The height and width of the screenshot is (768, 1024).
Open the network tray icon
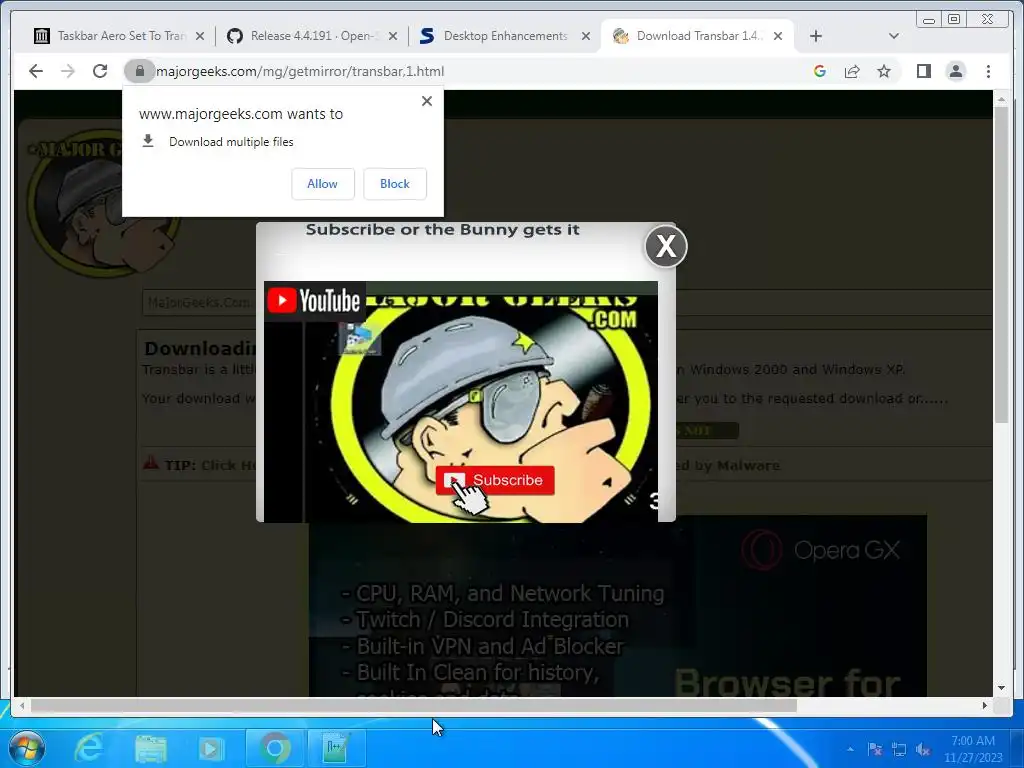tap(899, 750)
